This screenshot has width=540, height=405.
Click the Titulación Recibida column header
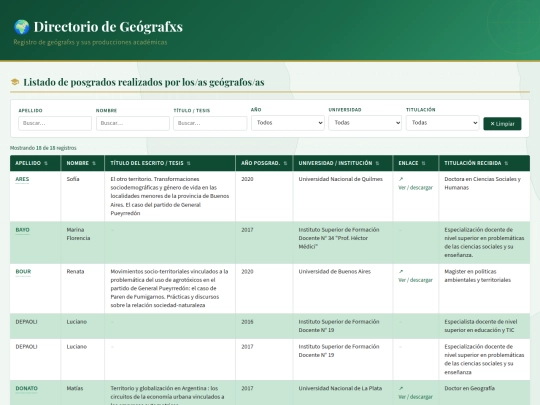(x=485, y=163)
